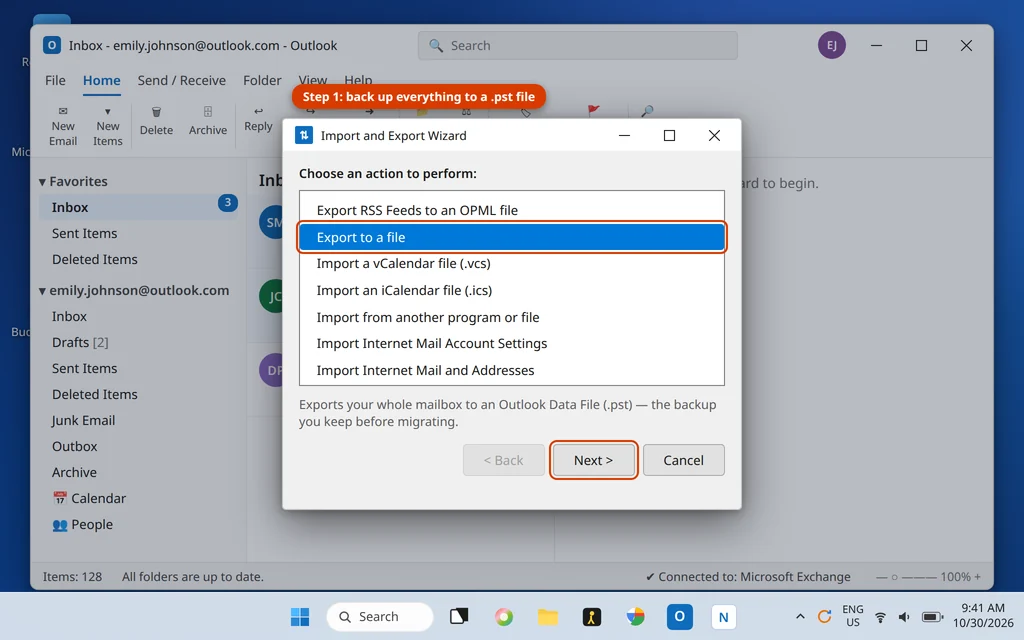Click the yellow-black taskbar app icon
The height and width of the screenshot is (640, 1024).
click(592, 616)
